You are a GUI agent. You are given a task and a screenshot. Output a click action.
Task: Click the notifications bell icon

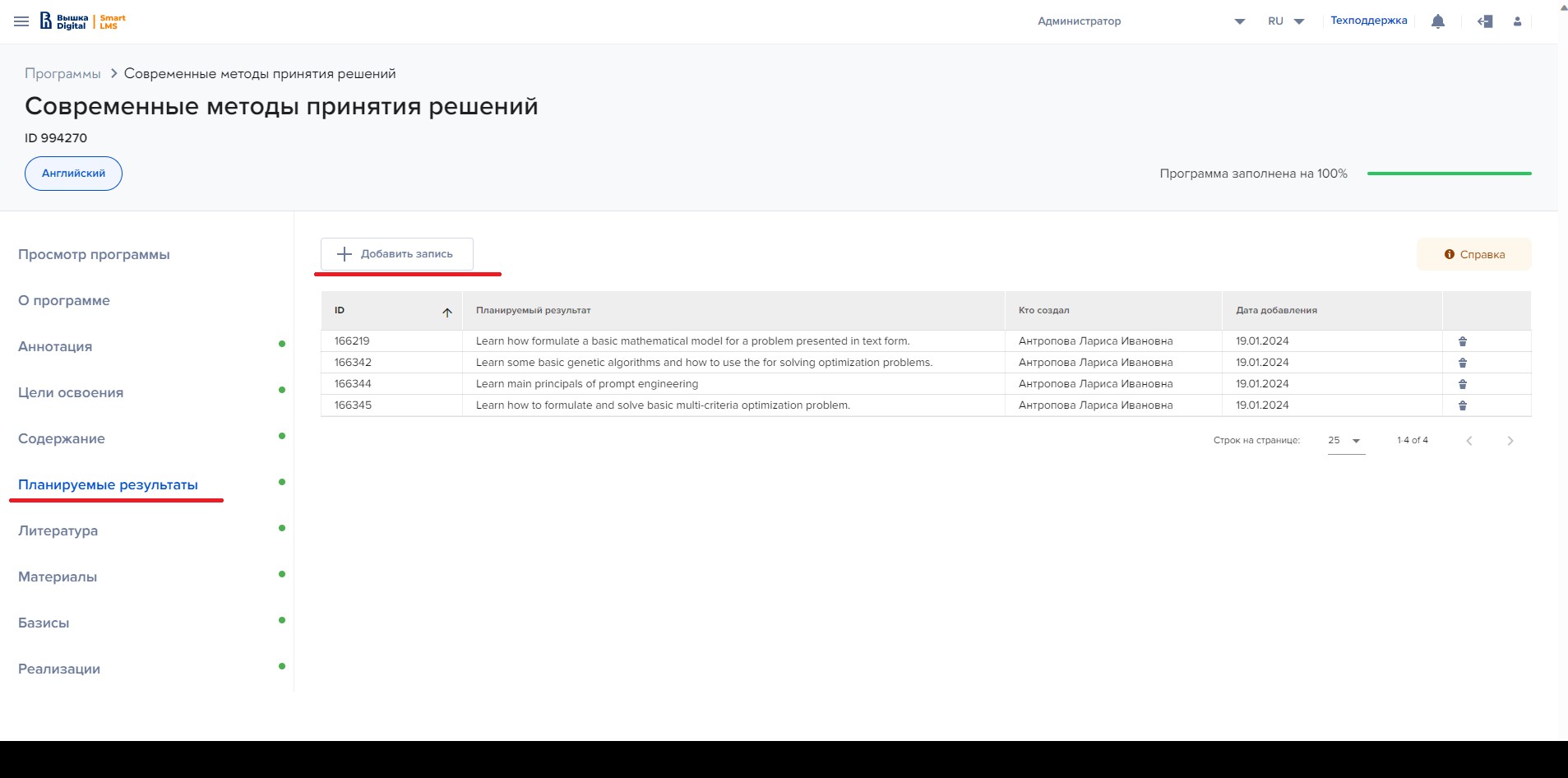1437,21
